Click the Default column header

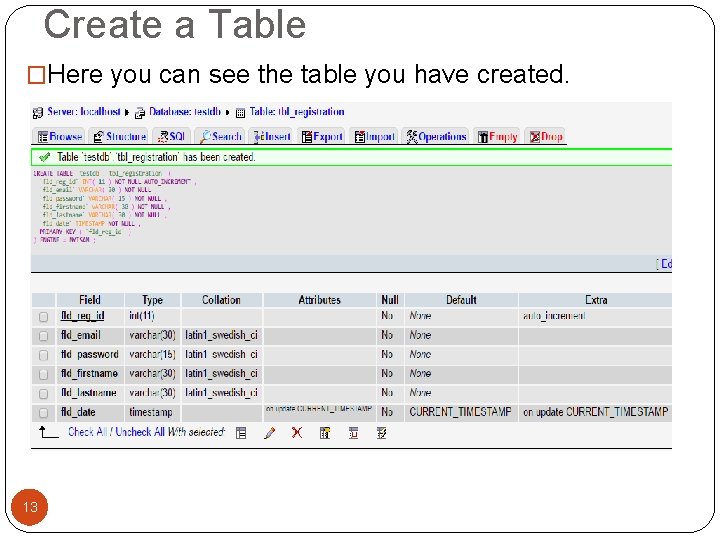[461, 300]
